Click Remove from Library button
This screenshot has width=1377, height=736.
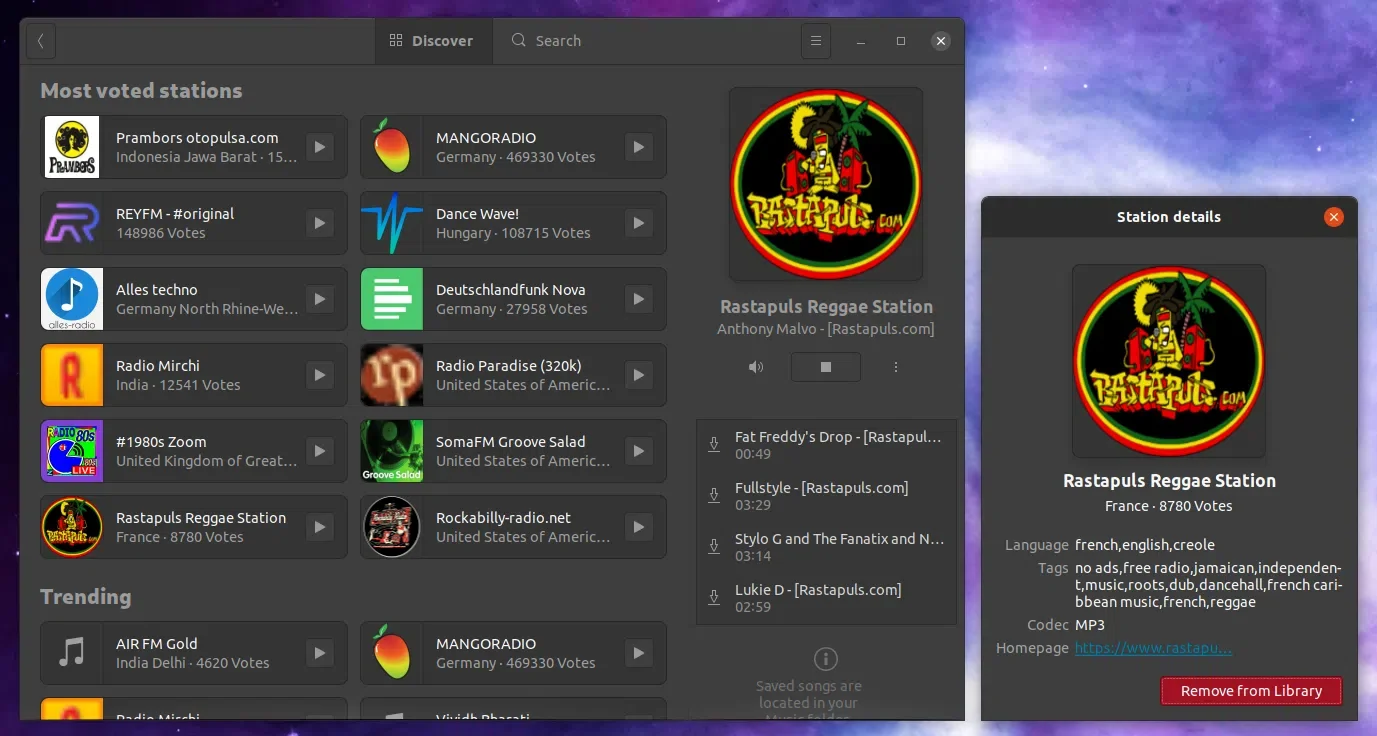[x=1251, y=691]
